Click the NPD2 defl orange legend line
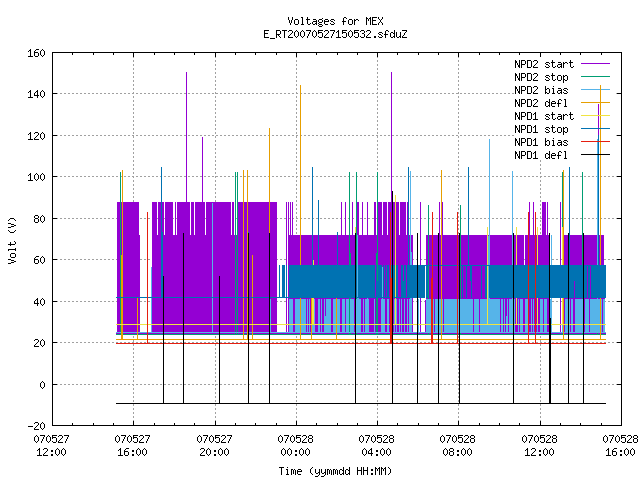Image resolution: width=640 pixels, height=480 pixels. tap(595, 103)
